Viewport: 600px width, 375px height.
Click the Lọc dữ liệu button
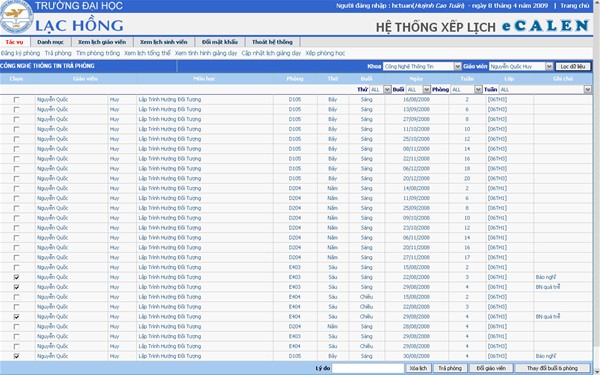(x=573, y=67)
